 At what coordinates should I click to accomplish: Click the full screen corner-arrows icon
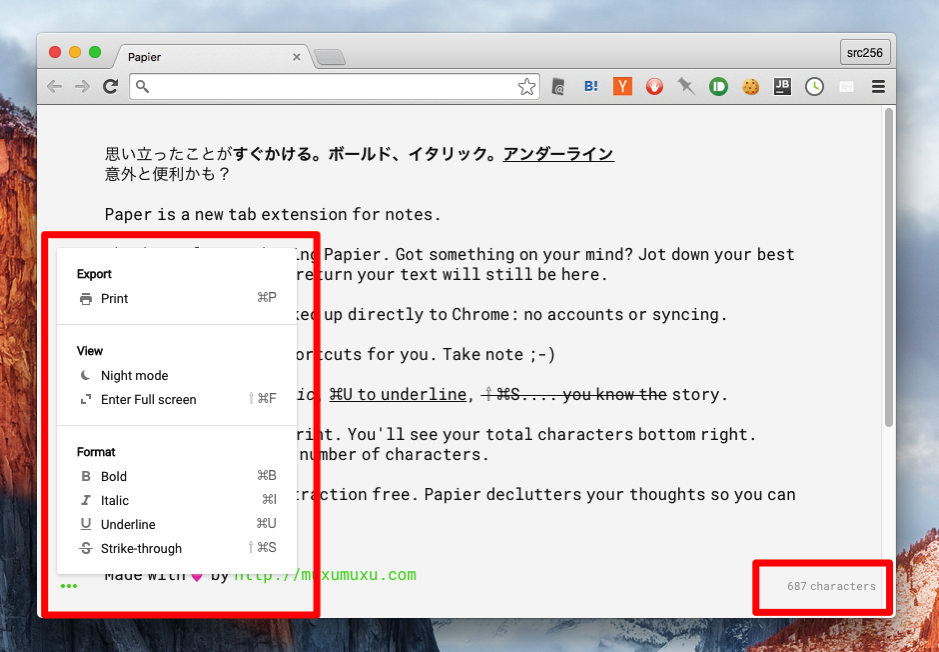(x=86, y=399)
